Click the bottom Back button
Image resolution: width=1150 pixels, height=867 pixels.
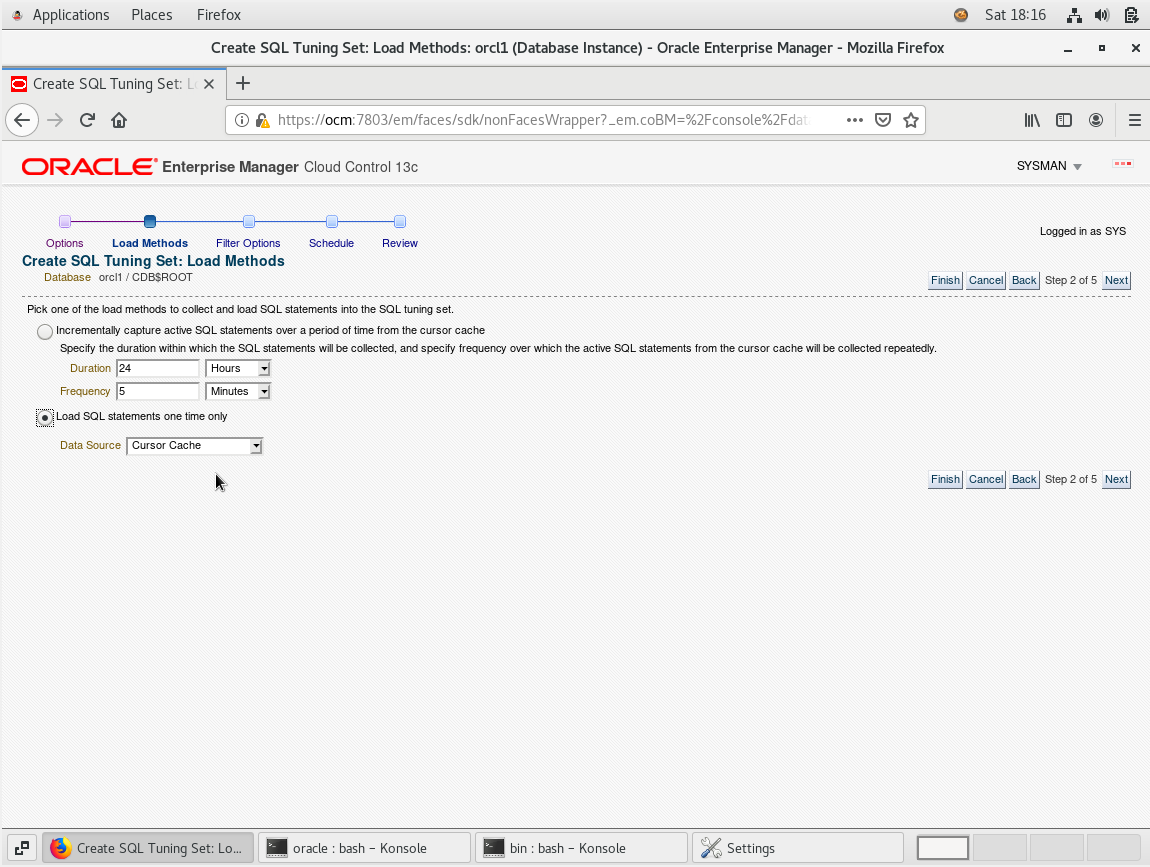pos(1024,479)
